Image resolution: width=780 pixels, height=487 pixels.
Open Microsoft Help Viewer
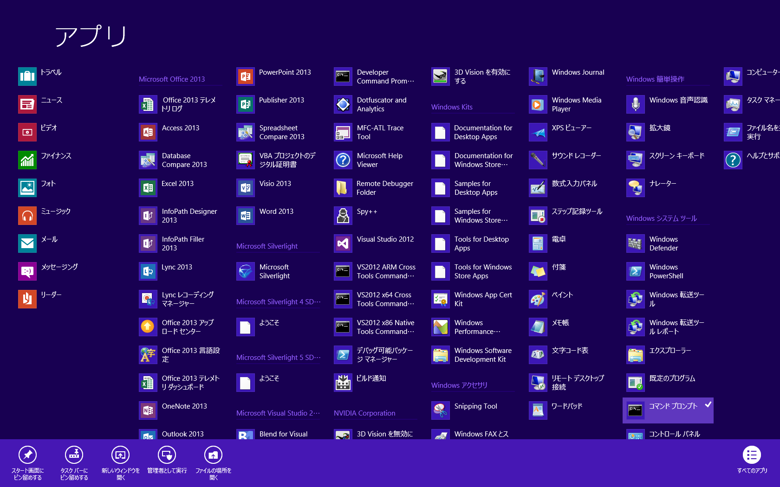(x=368, y=160)
